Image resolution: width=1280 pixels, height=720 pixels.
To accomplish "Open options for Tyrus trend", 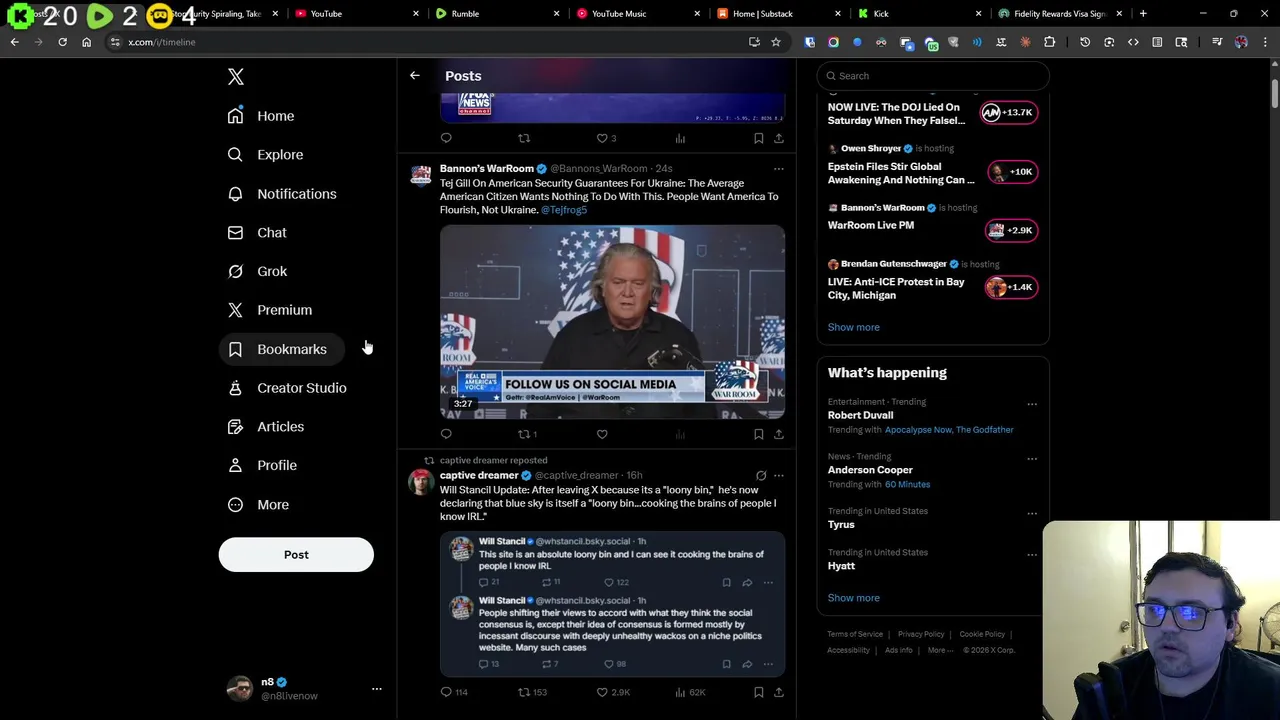I will click(1031, 514).
